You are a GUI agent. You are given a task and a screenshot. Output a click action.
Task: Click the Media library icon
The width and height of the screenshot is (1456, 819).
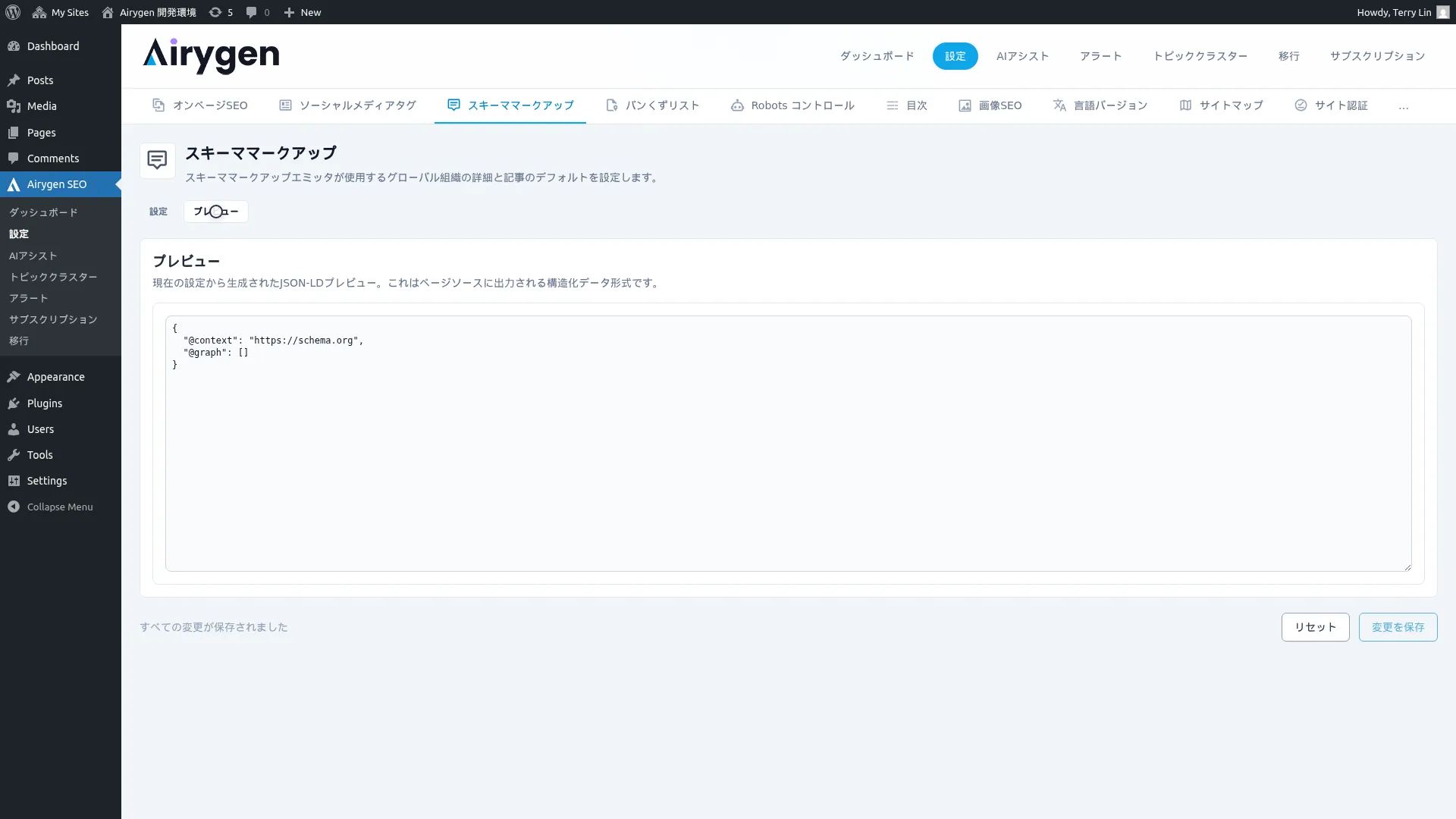[x=14, y=106]
